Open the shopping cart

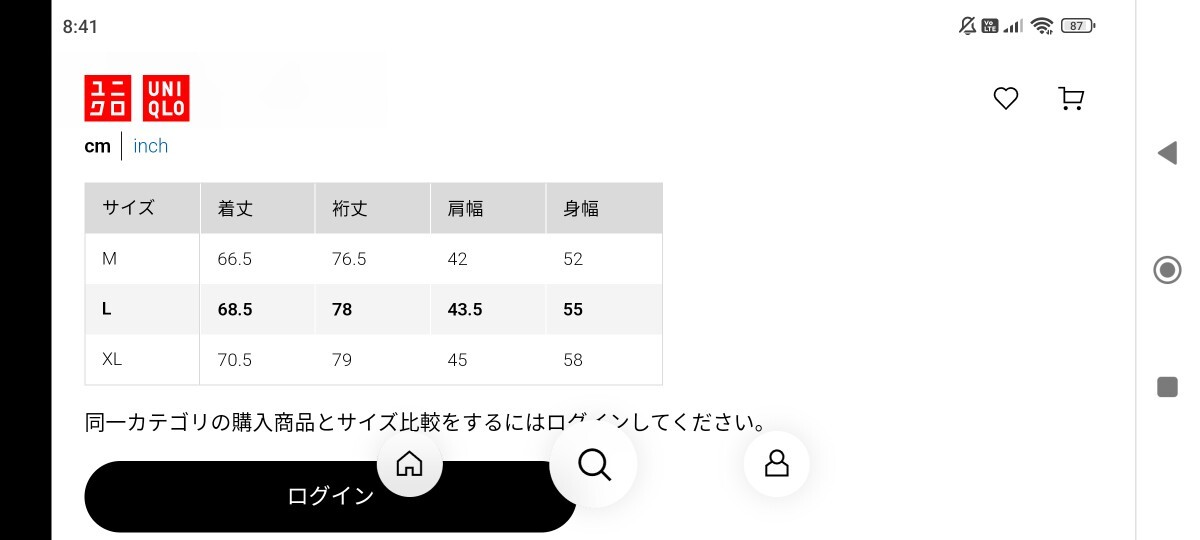1071,98
